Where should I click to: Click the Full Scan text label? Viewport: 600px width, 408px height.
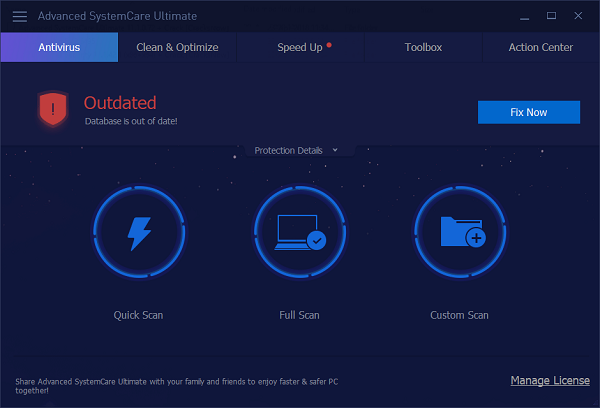(x=299, y=315)
